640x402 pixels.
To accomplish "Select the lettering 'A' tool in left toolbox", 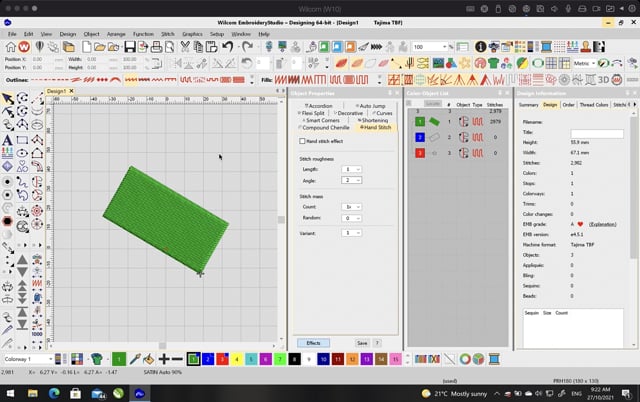I will (x=8, y=140).
